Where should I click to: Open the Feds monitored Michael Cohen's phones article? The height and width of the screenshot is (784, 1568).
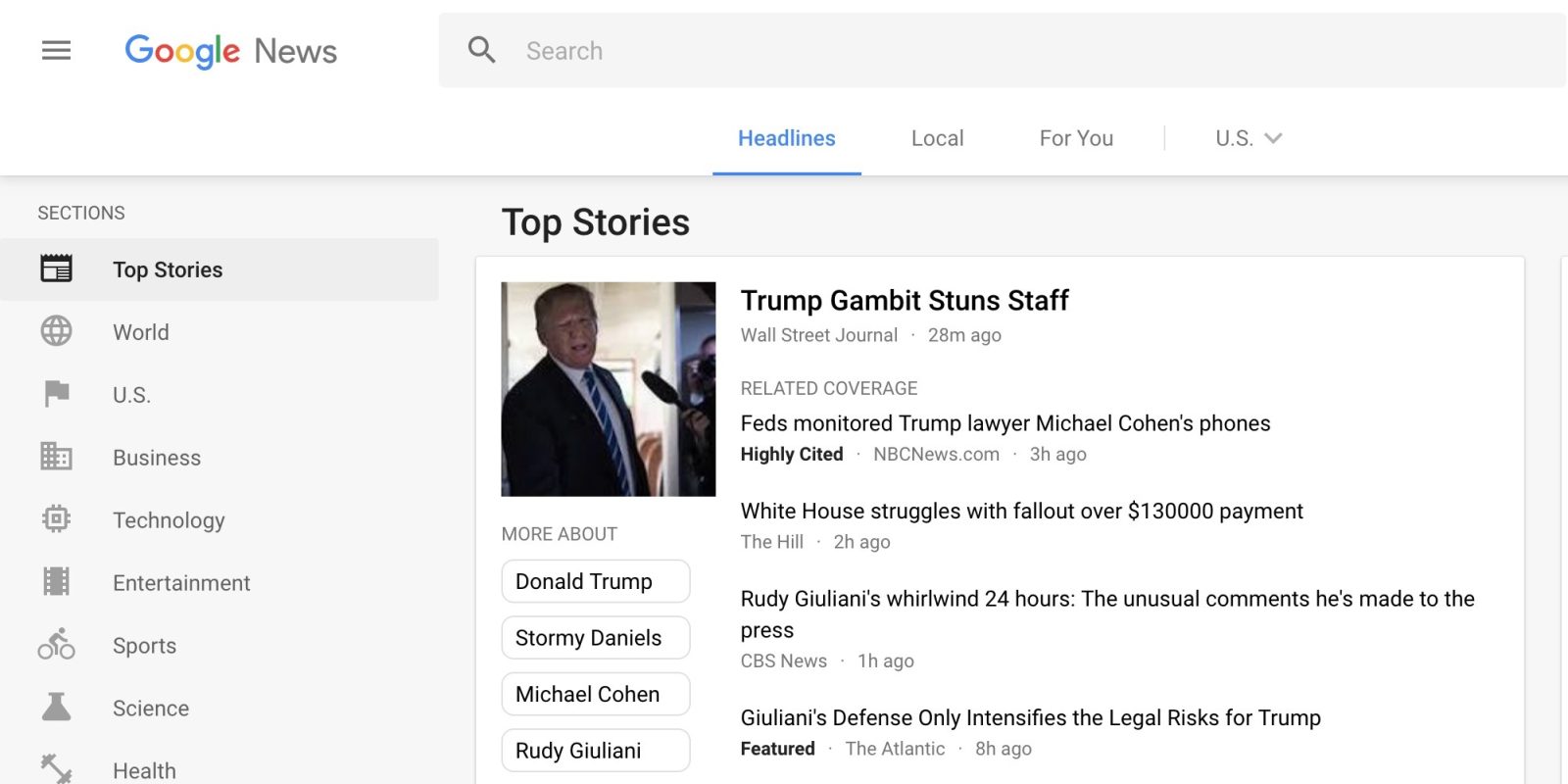(1004, 423)
